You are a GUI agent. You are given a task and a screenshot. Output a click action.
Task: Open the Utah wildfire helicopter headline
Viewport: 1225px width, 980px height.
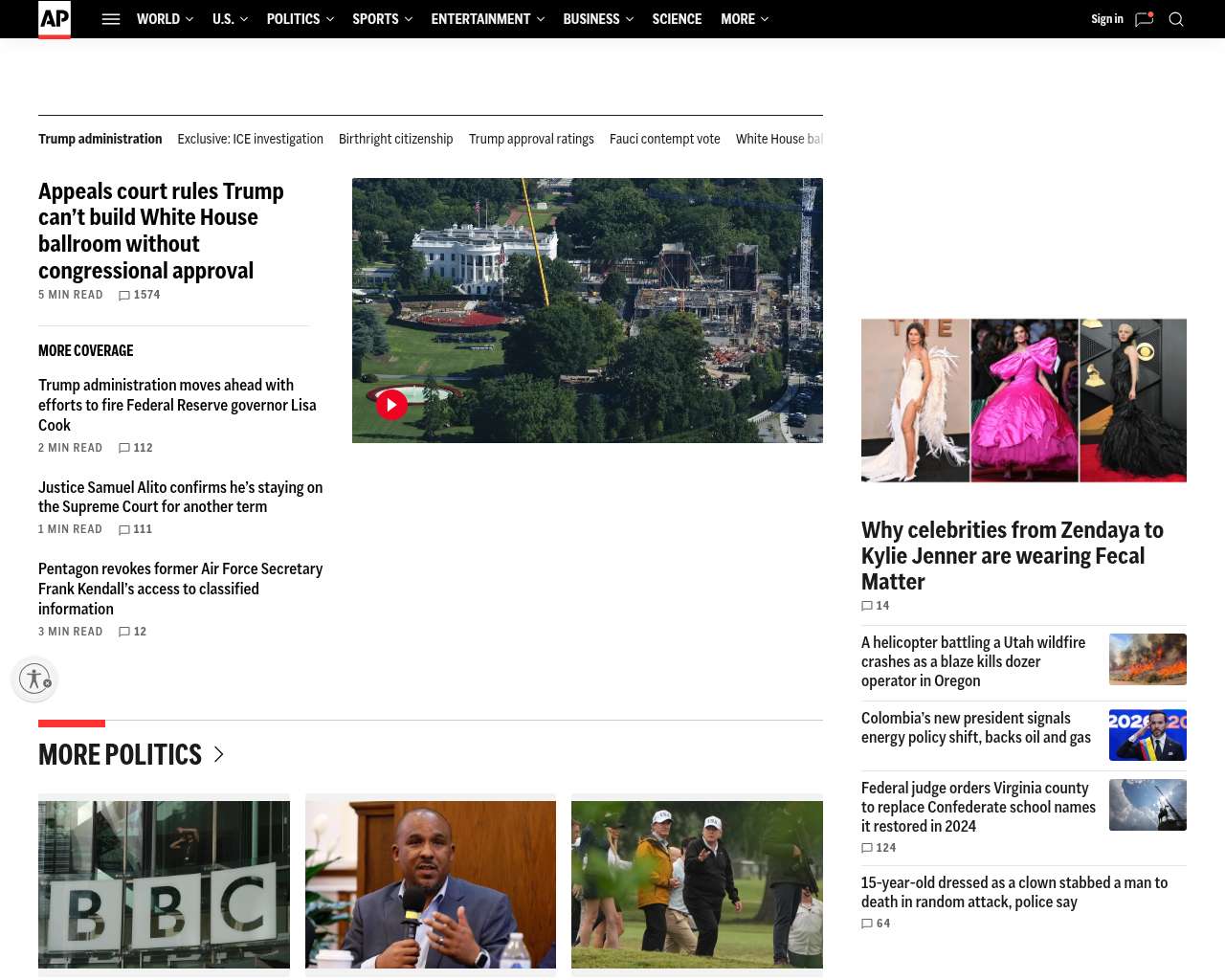point(973,661)
